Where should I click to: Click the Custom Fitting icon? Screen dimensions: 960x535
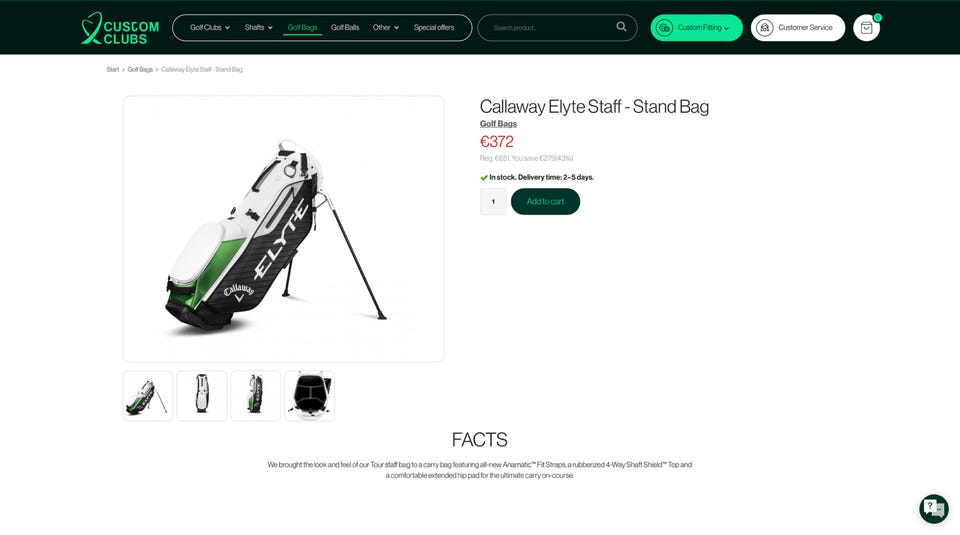click(x=664, y=28)
